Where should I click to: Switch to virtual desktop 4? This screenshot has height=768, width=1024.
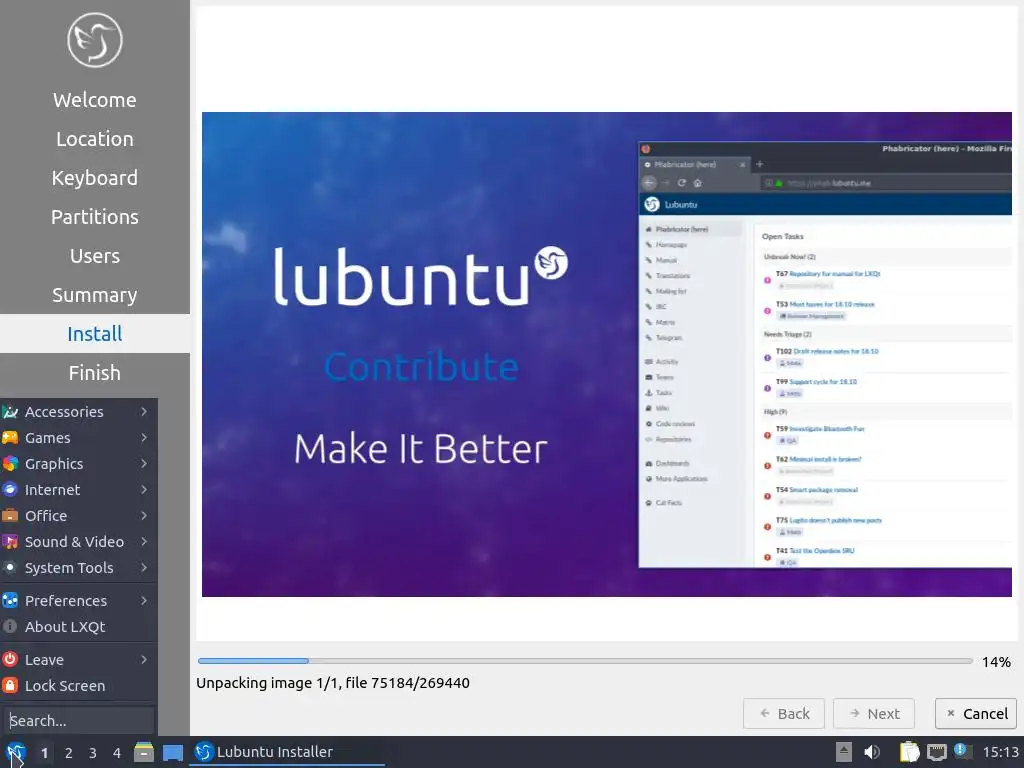coord(117,753)
